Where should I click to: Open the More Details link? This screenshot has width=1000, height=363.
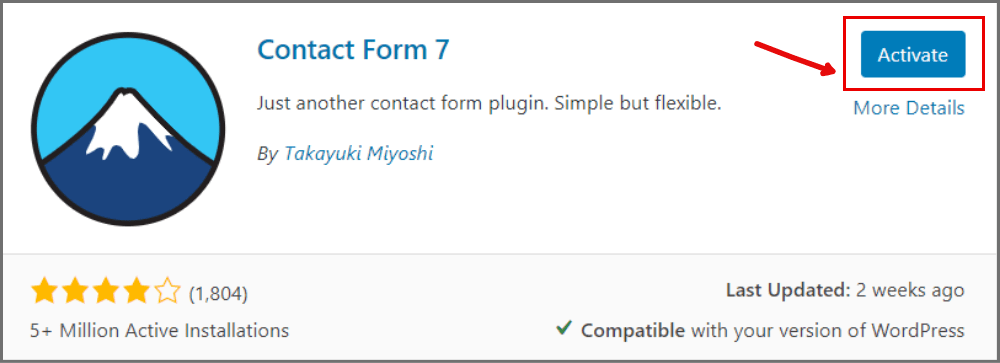909,108
